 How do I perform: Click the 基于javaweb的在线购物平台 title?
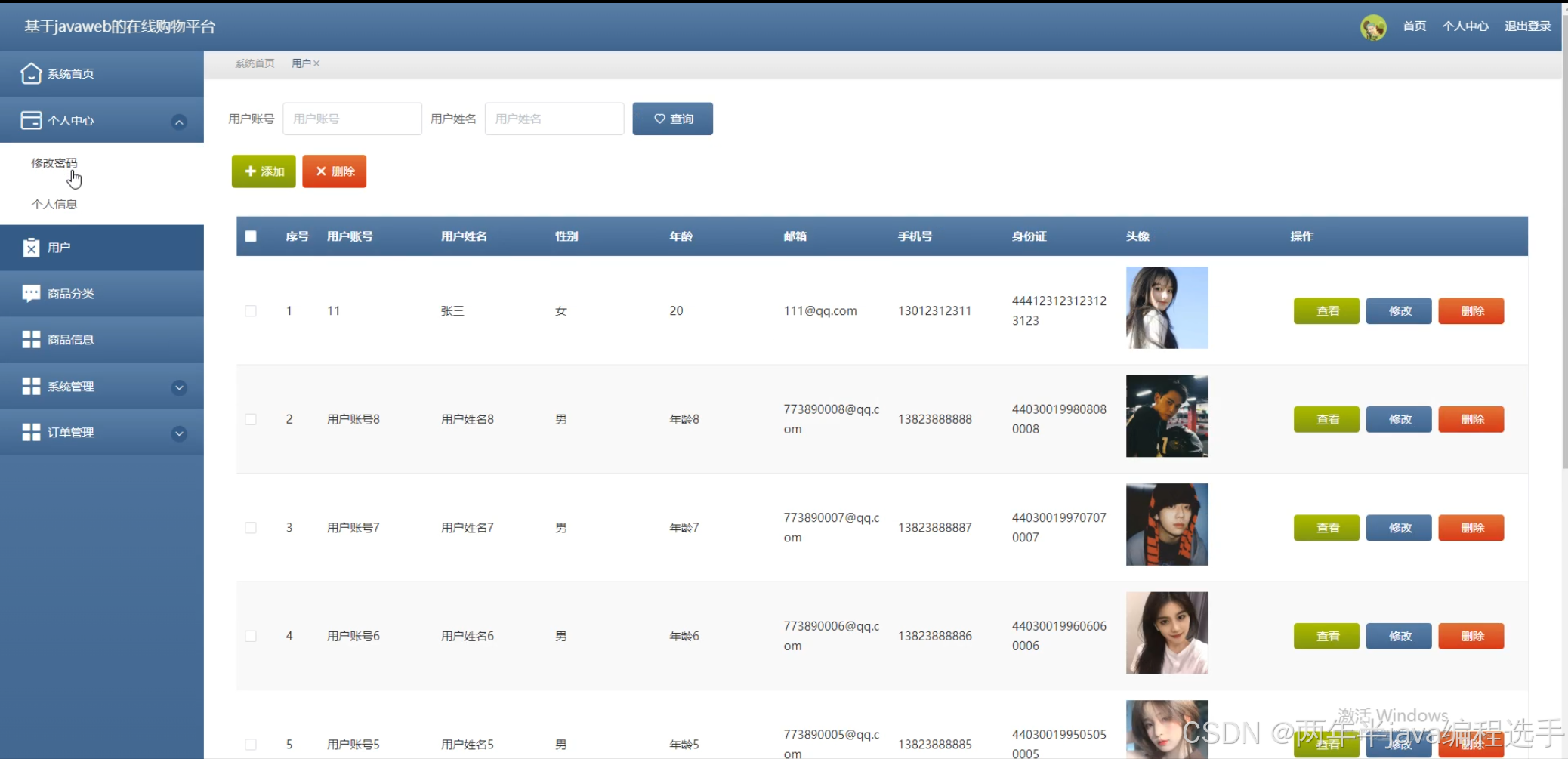click(x=120, y=26)
